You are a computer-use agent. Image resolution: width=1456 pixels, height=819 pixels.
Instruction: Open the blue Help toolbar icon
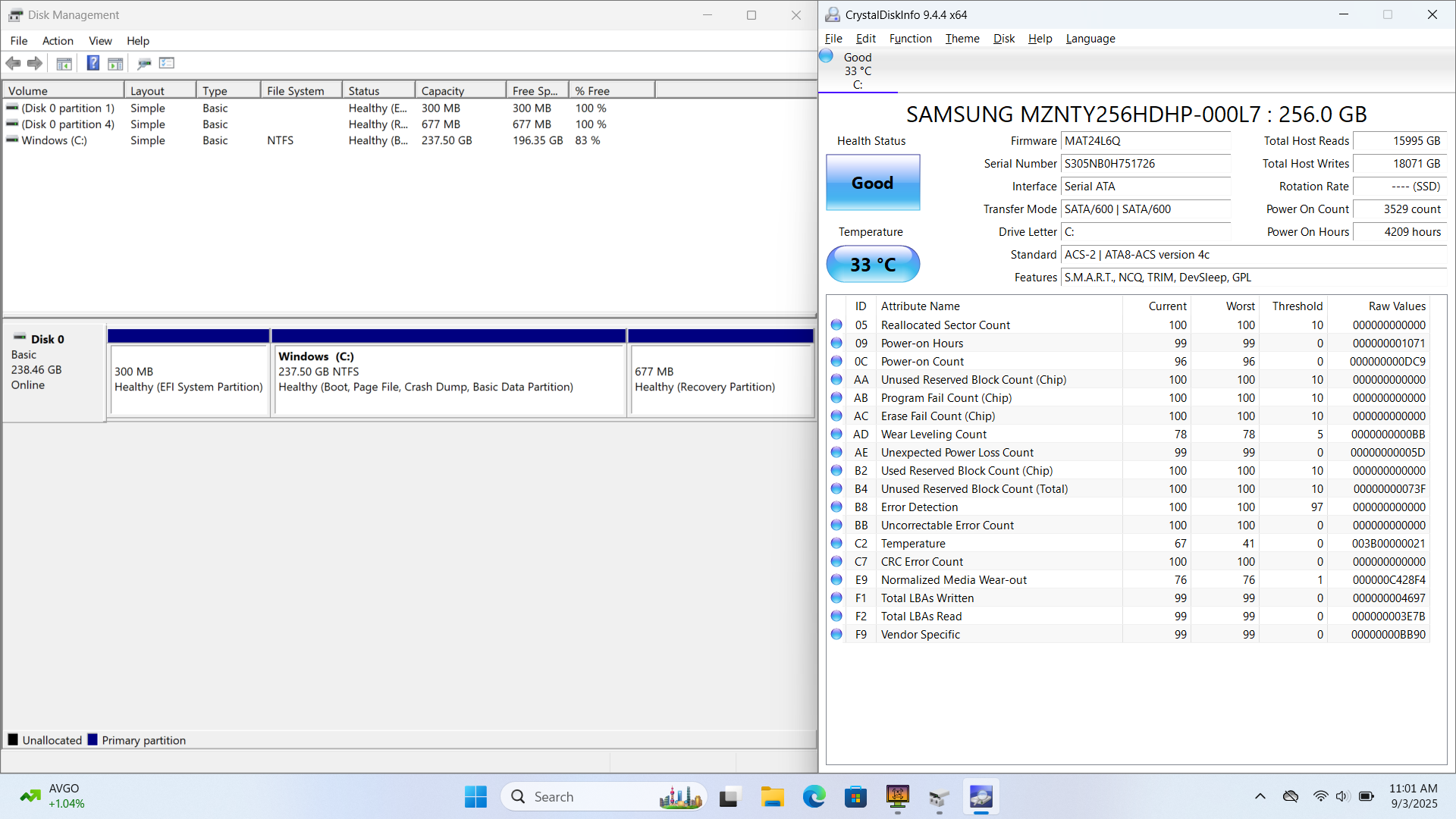click(x=93, y=64)
